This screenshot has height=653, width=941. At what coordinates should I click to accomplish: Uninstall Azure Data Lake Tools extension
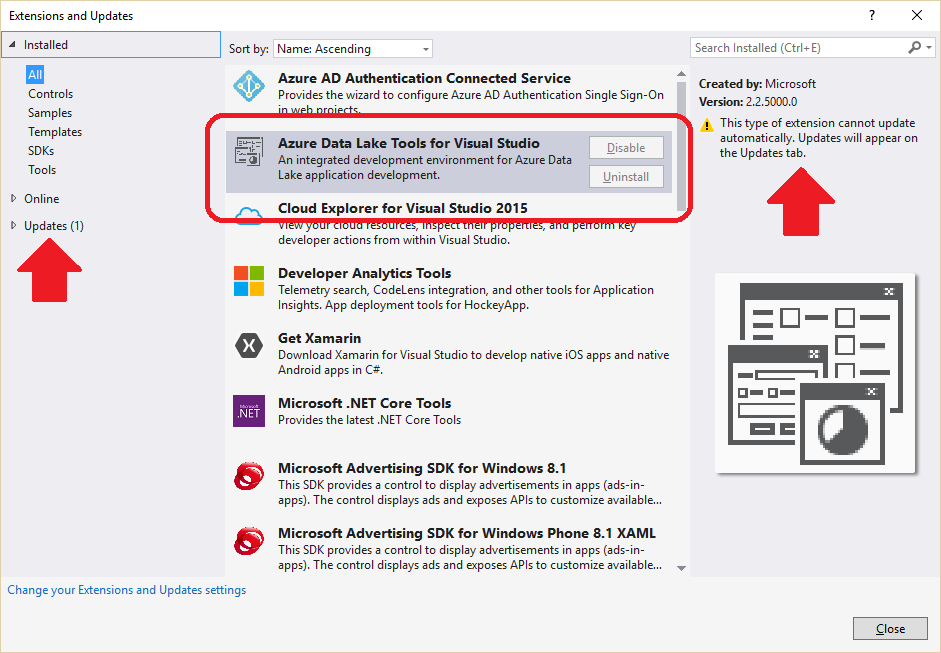pyautogui.click(x=626, y=176)
